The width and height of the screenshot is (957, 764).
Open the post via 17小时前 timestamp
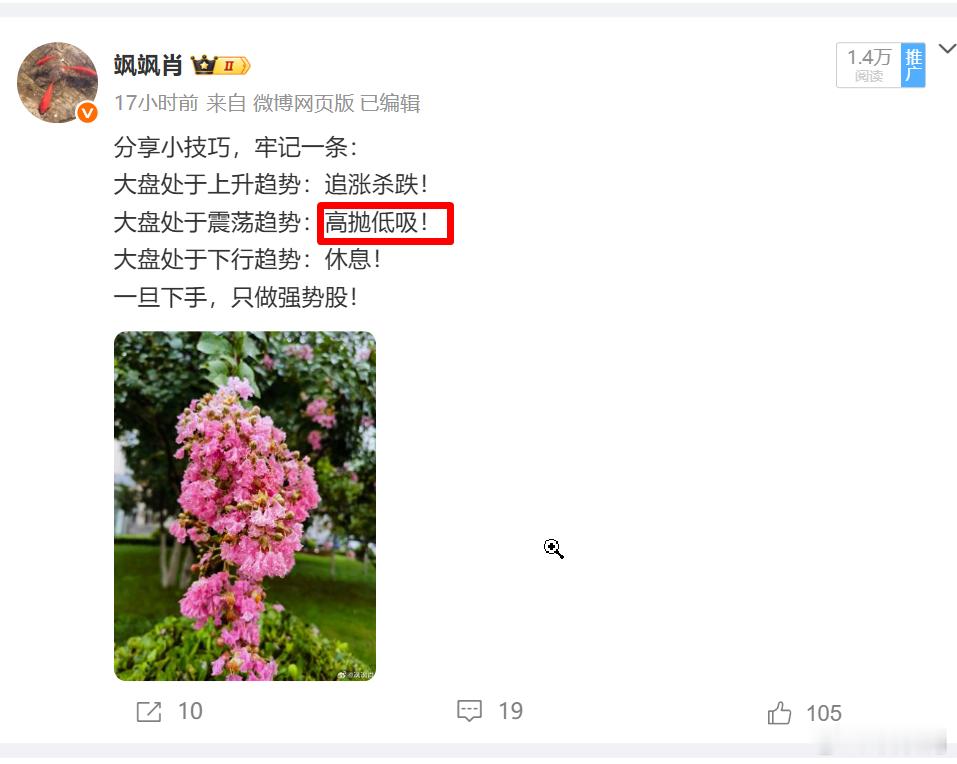(156, 103)
